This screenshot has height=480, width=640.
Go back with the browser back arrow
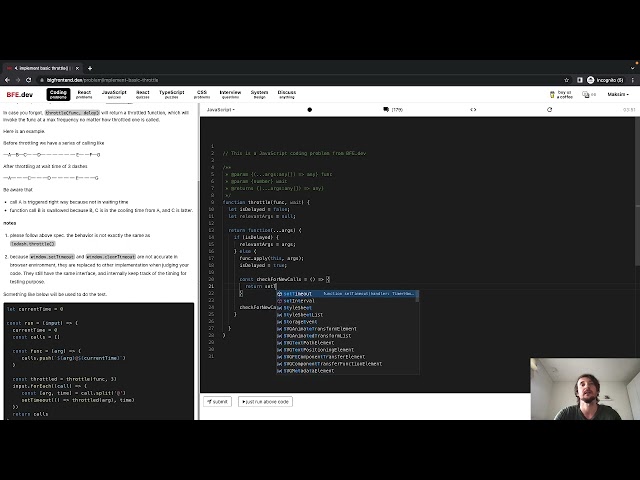click(7, 80)
